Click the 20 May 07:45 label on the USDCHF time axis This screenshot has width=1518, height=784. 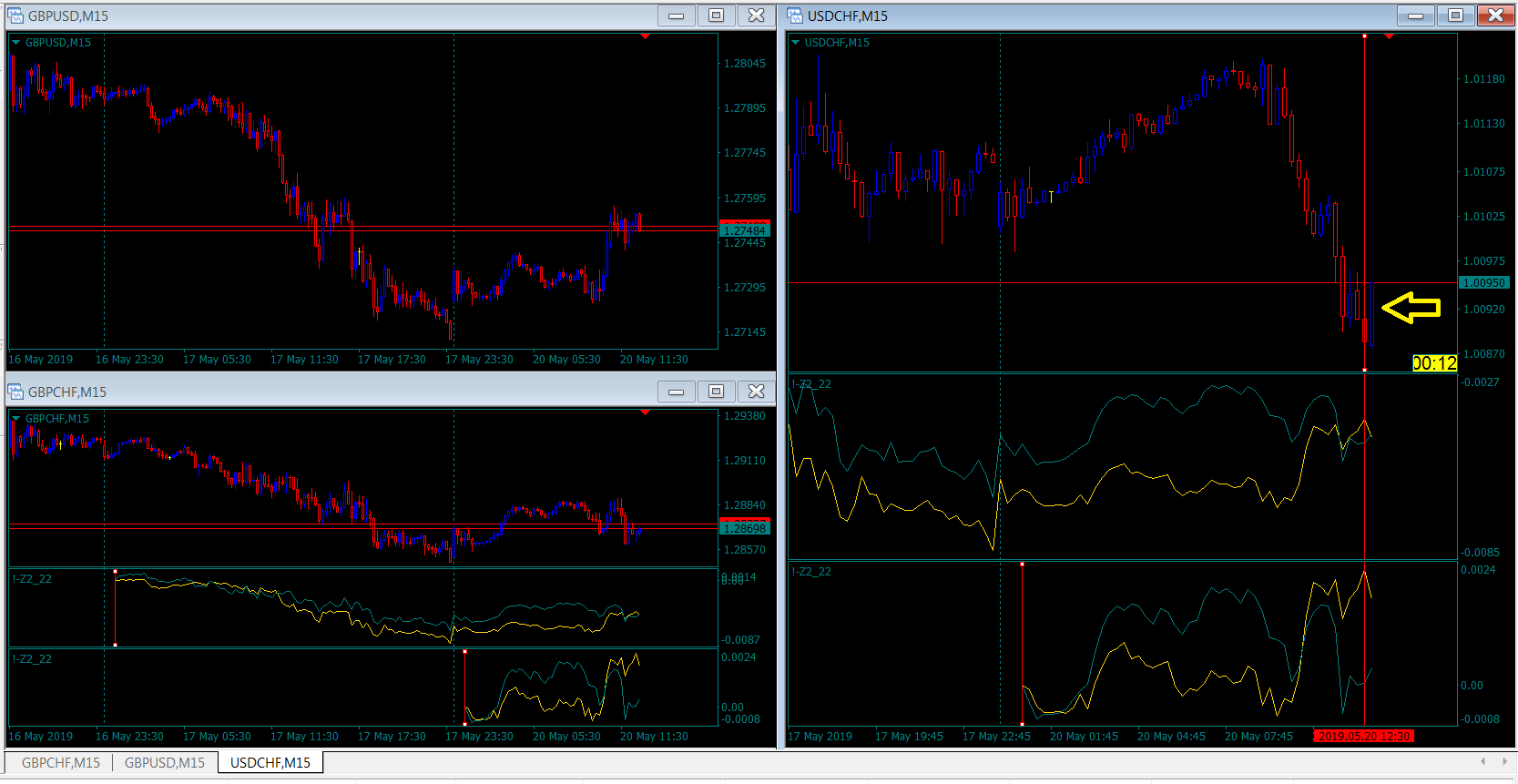click(1258, 737)
